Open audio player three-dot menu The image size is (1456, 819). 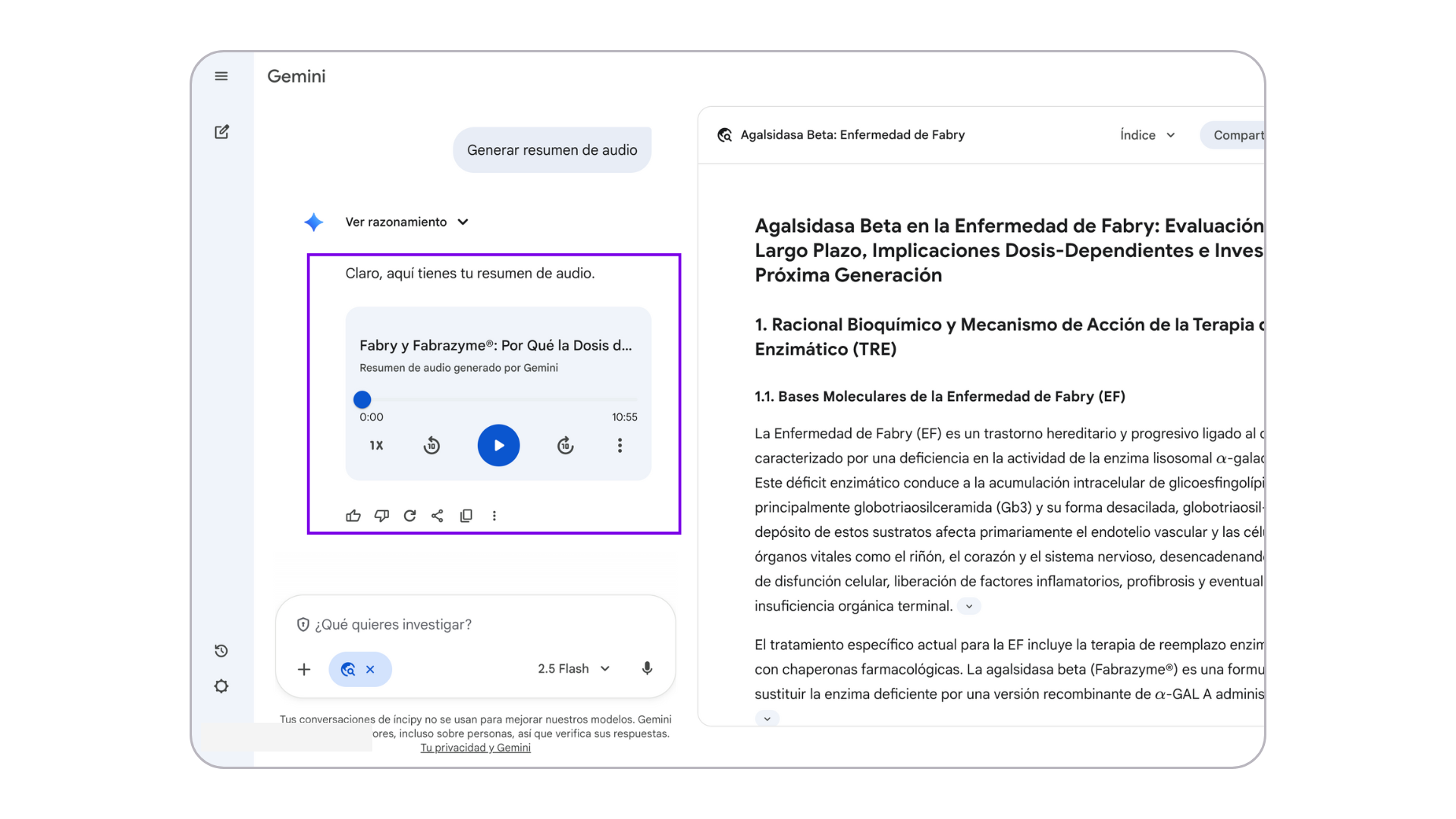pos(620,445)
